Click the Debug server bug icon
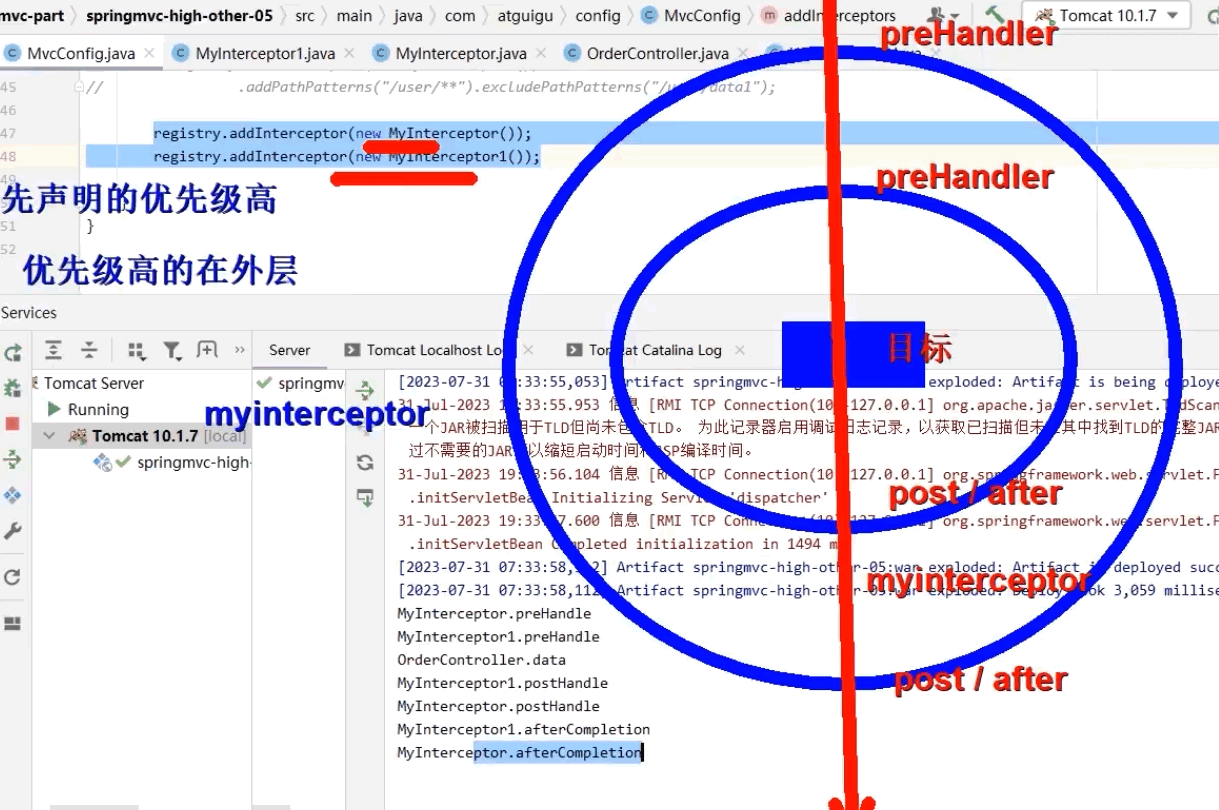Image resolution: width=1219 pixels, height=810 pixels. pos(13,388)
